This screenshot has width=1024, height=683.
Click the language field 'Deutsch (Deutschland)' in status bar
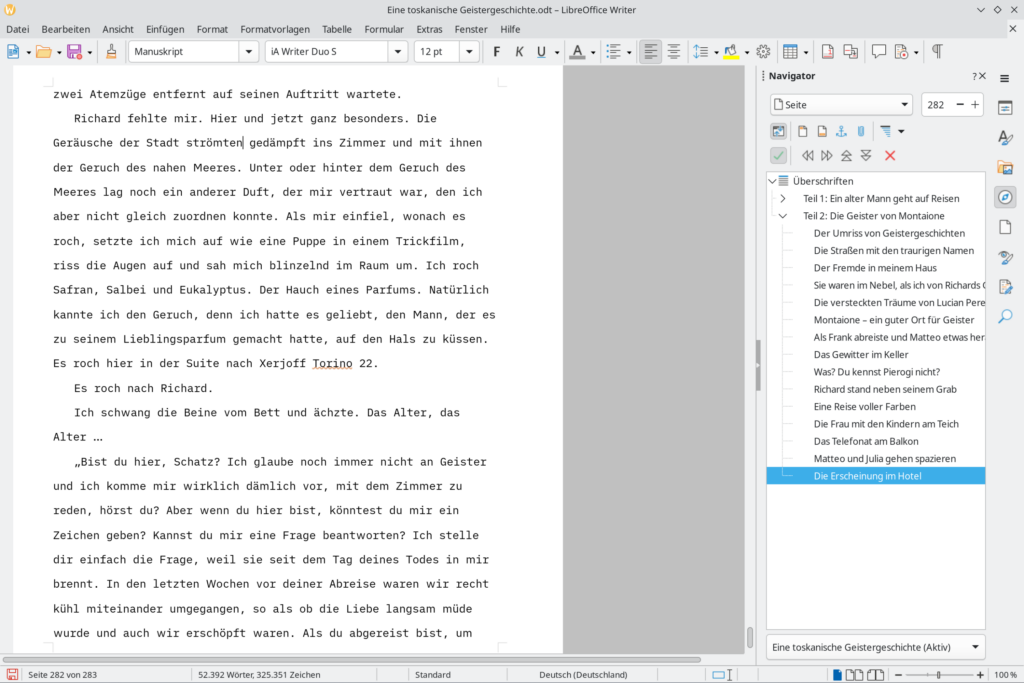[x=583, y=675]
